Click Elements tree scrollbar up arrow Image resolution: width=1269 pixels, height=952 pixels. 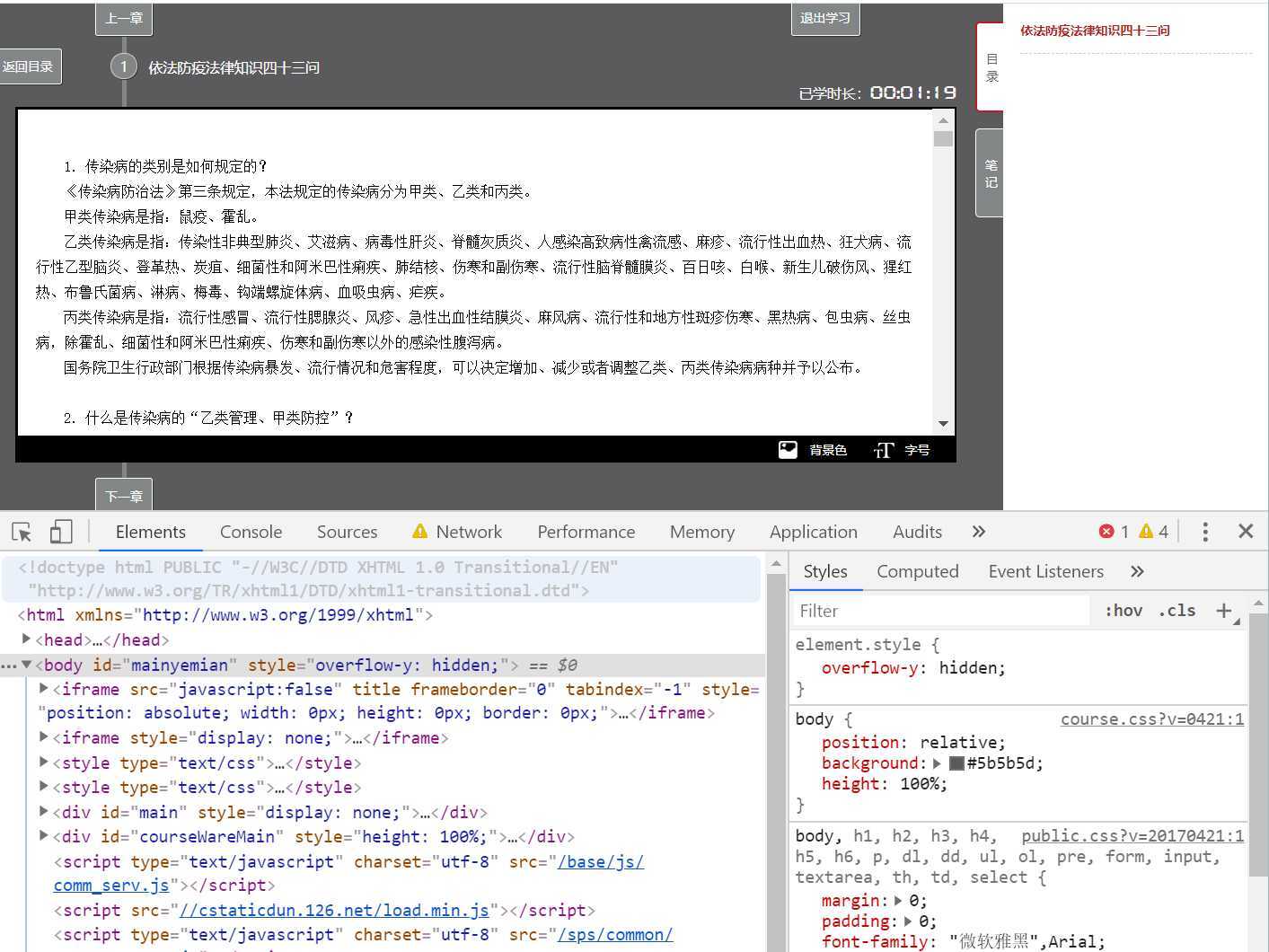[778, 564]
